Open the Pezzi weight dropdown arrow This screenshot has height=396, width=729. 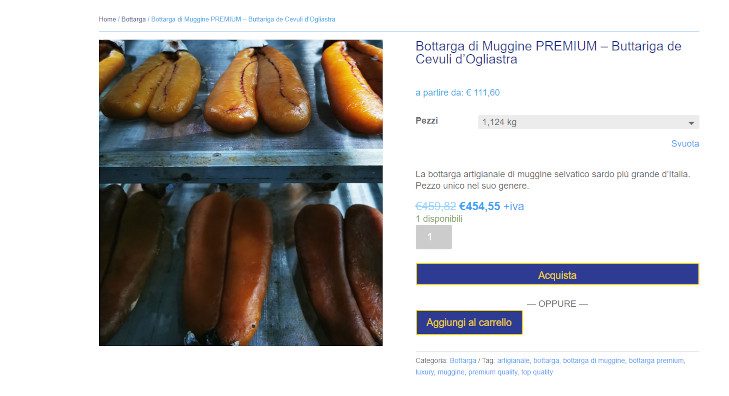[691, 123]
